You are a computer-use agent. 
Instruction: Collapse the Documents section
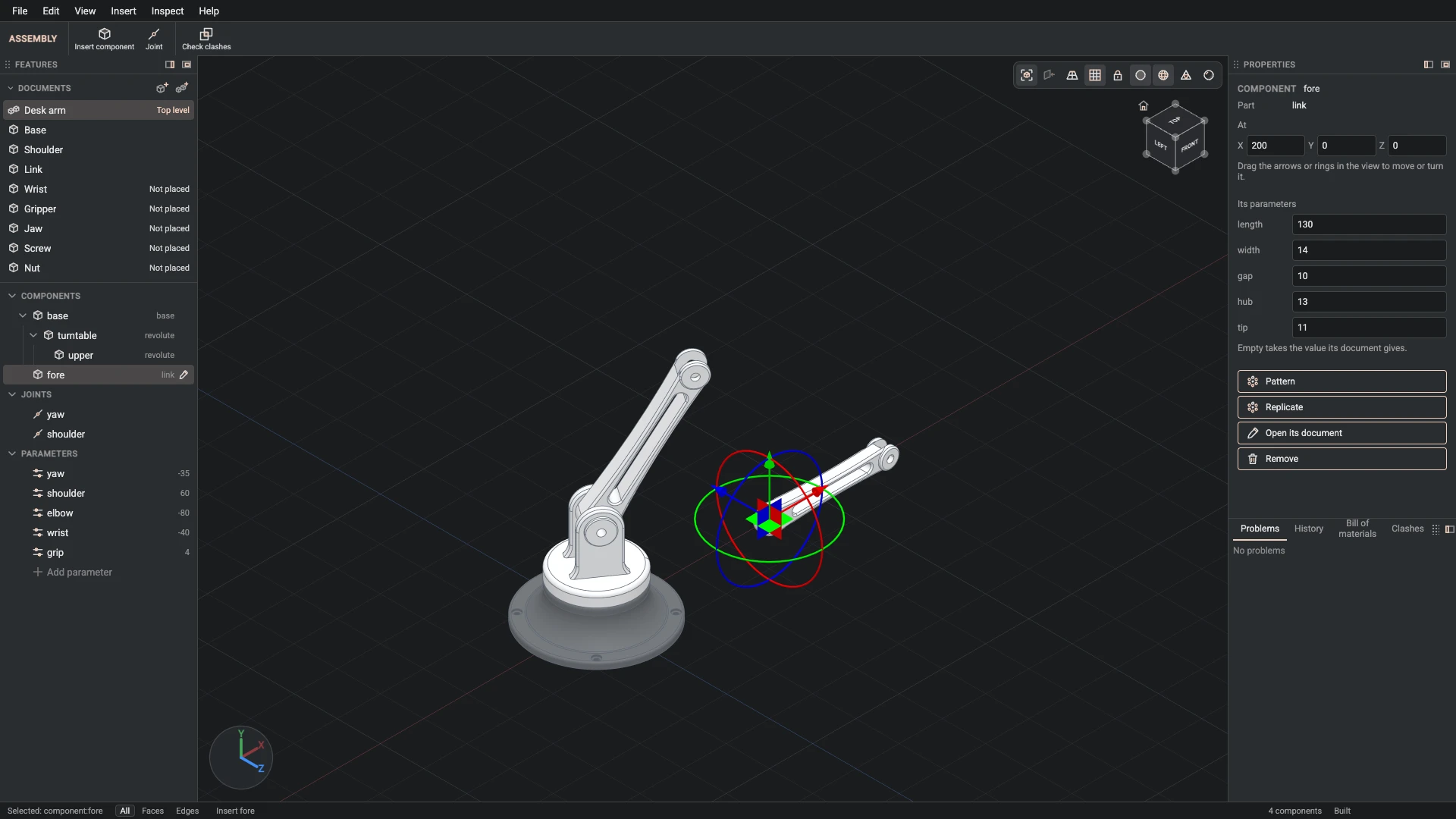11,88
